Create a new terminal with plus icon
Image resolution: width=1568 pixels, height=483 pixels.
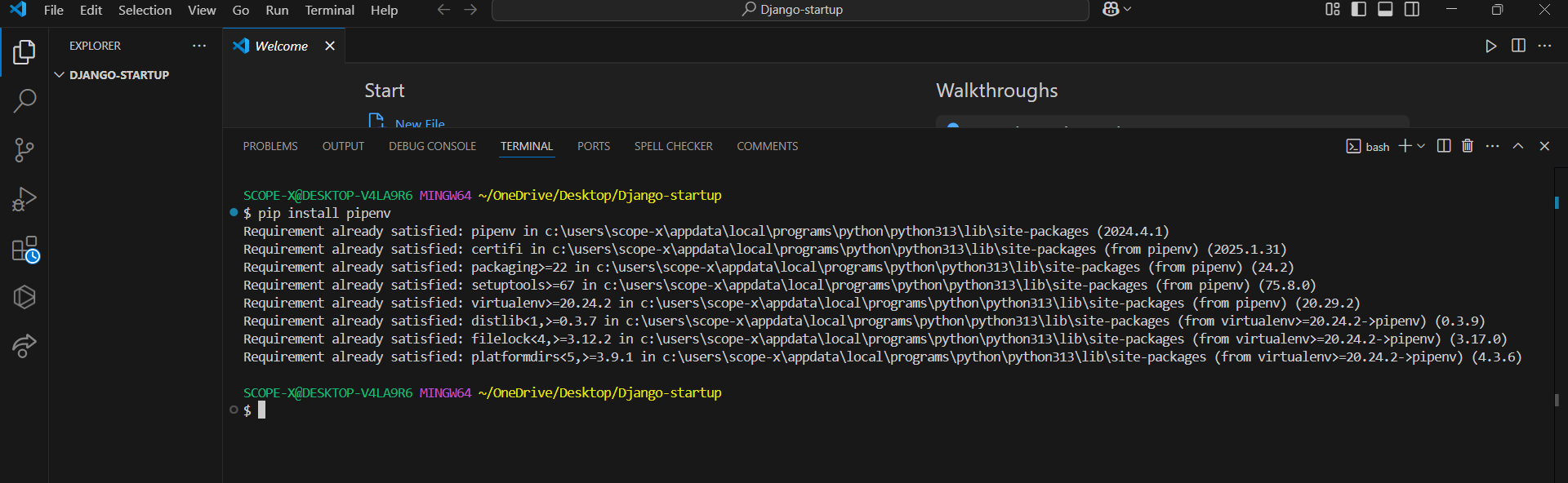pos(1405,145)
